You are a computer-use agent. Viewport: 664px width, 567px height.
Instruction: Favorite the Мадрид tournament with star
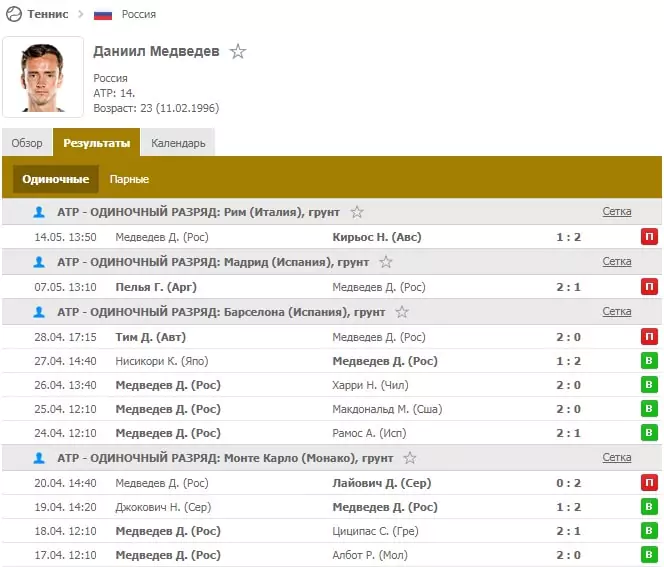point(386,262)
